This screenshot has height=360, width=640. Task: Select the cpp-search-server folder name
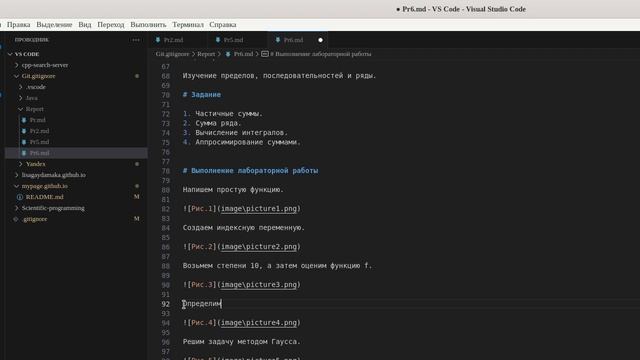(45, 65)
